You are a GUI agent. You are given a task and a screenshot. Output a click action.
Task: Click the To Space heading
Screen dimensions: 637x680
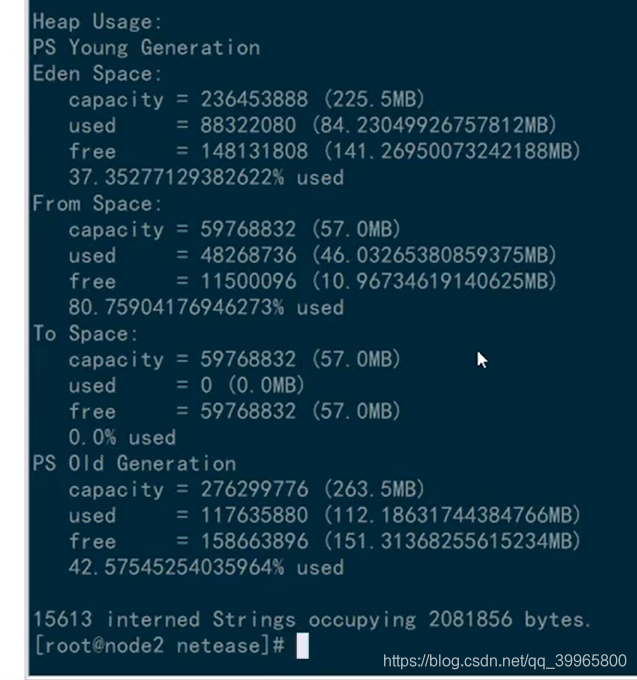[85, 333]
